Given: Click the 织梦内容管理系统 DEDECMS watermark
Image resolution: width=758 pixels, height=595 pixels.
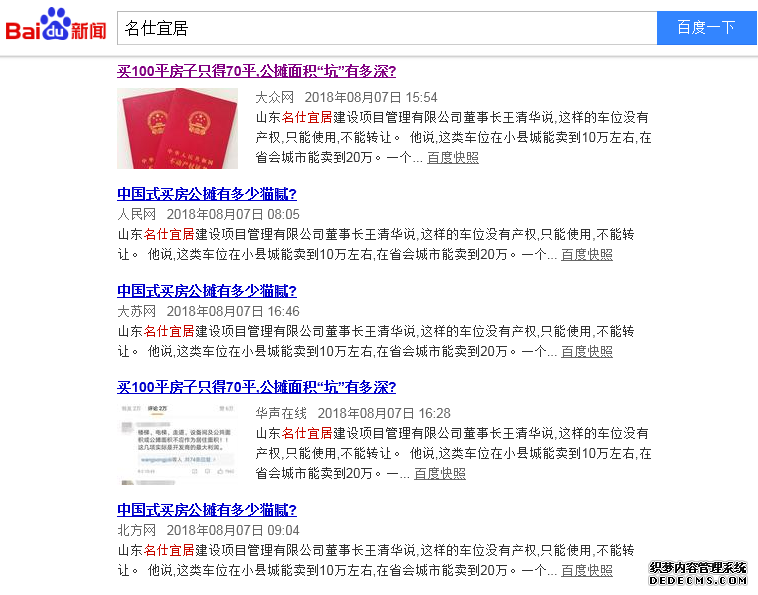Looking at the screenshot, I should [698, 574].
